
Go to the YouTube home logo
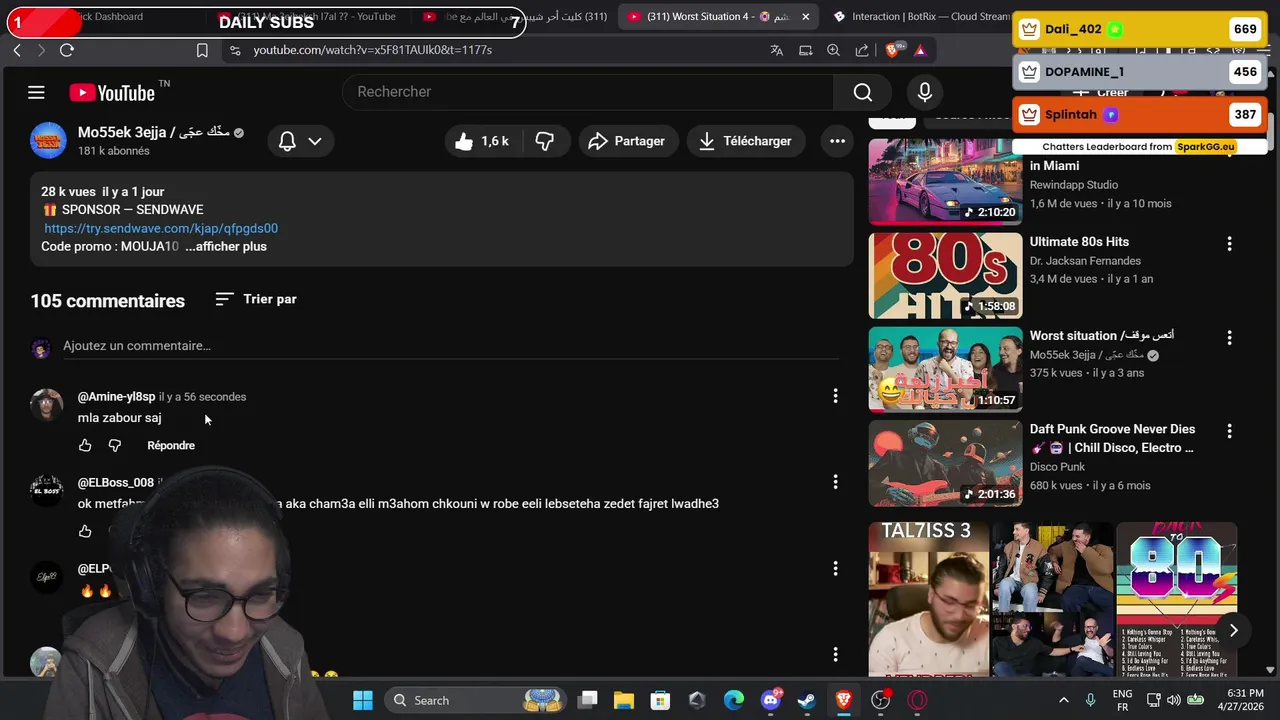pos(112,92)
